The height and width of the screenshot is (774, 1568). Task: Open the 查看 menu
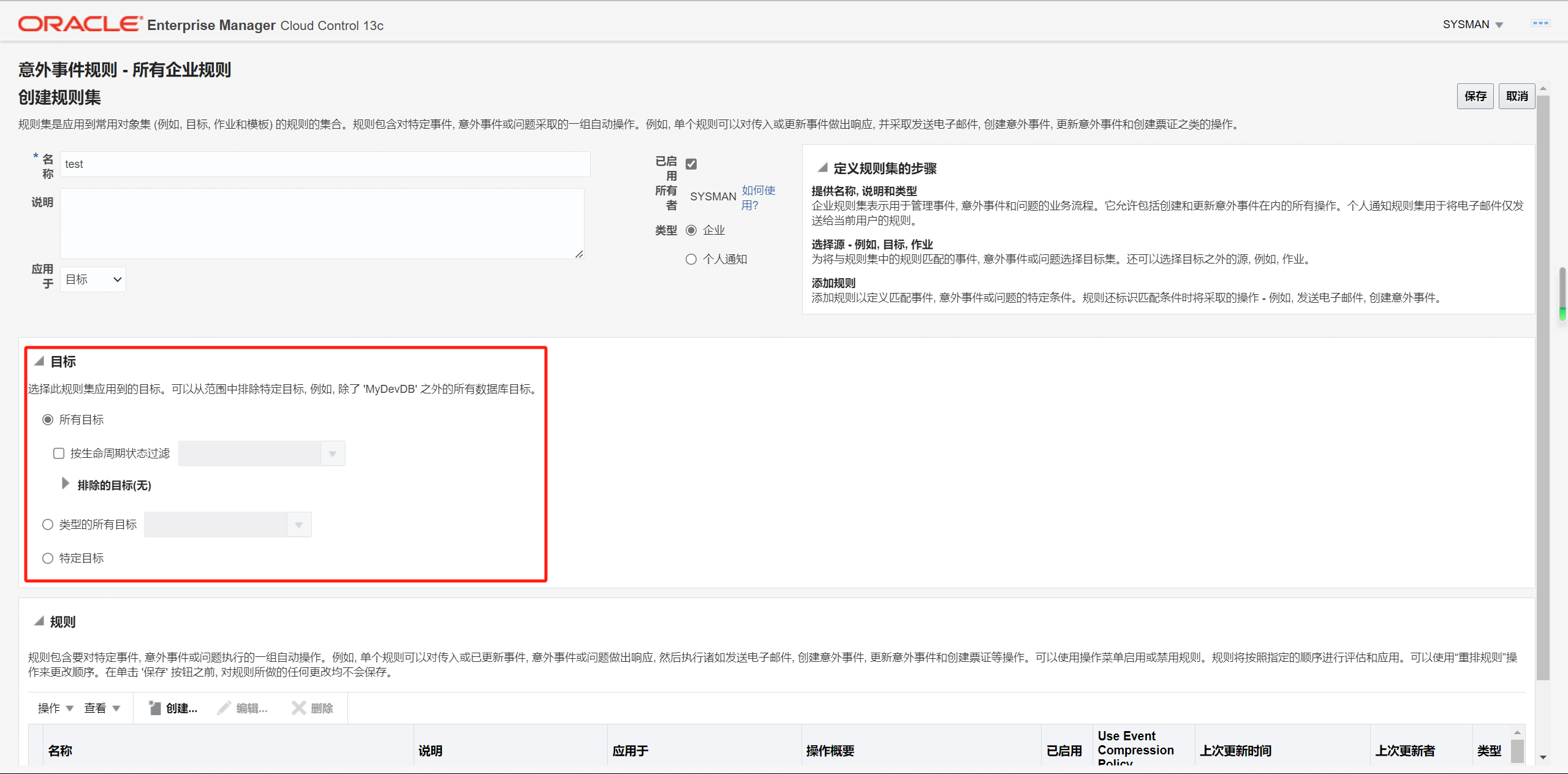(x=102, y=708)
